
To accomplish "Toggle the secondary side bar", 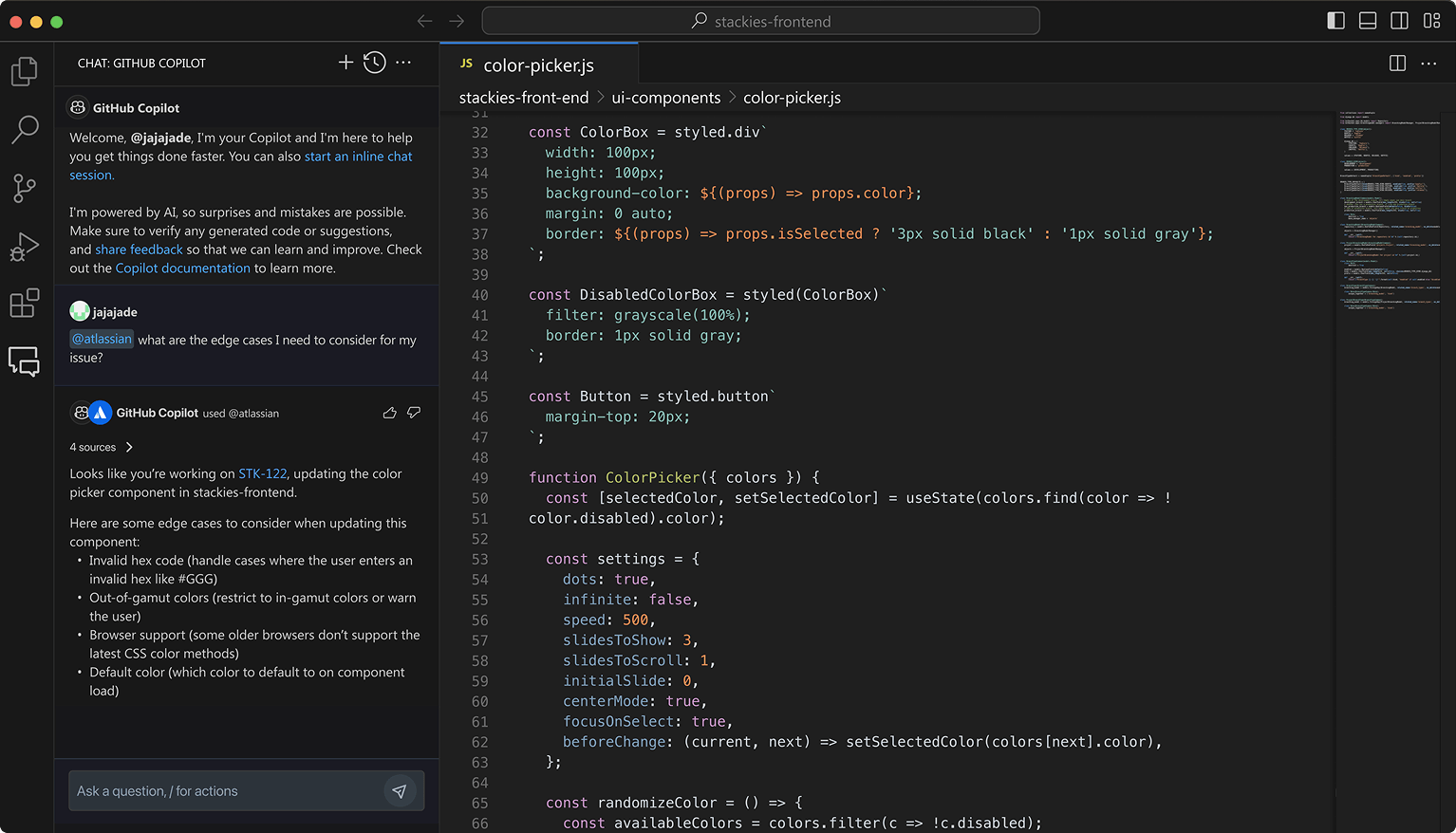I will (x=1399, y=21).
